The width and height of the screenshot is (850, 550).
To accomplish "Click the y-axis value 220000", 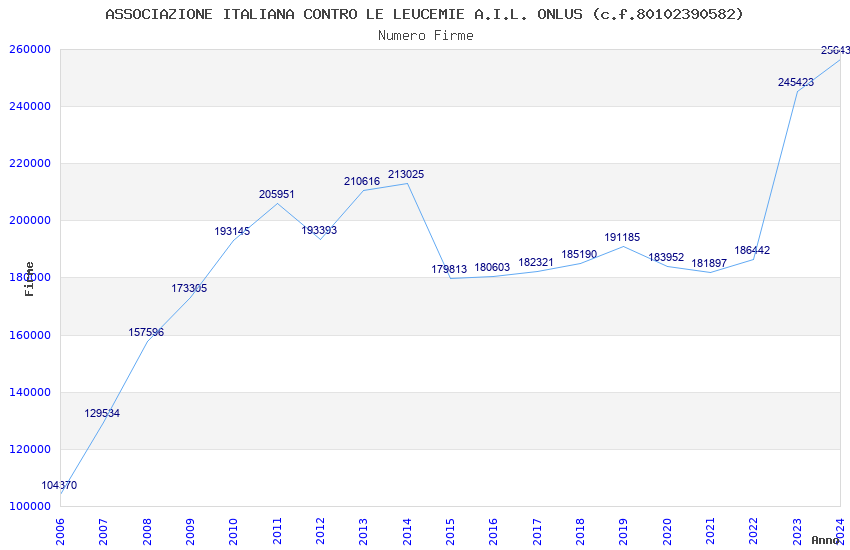I will pos(30,163).
